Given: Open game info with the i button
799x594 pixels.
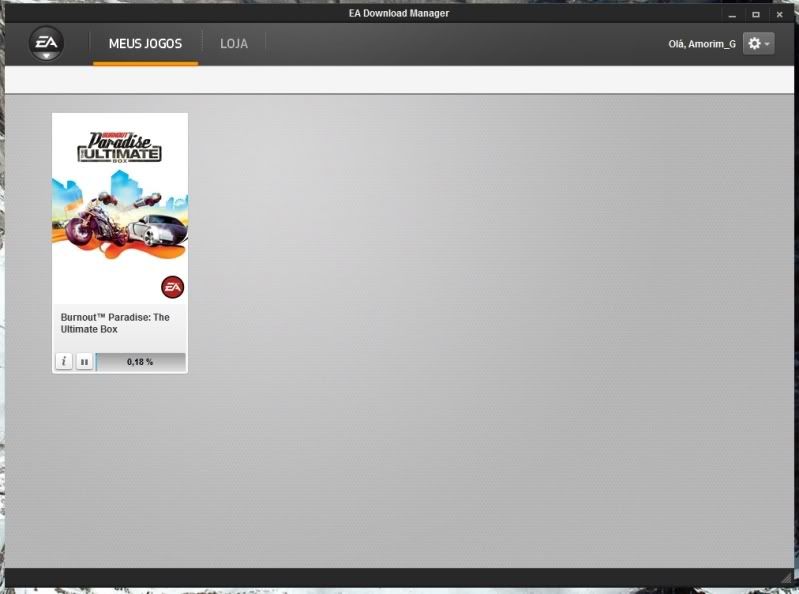Looking at the screenshot, I should tap(64, 361).
